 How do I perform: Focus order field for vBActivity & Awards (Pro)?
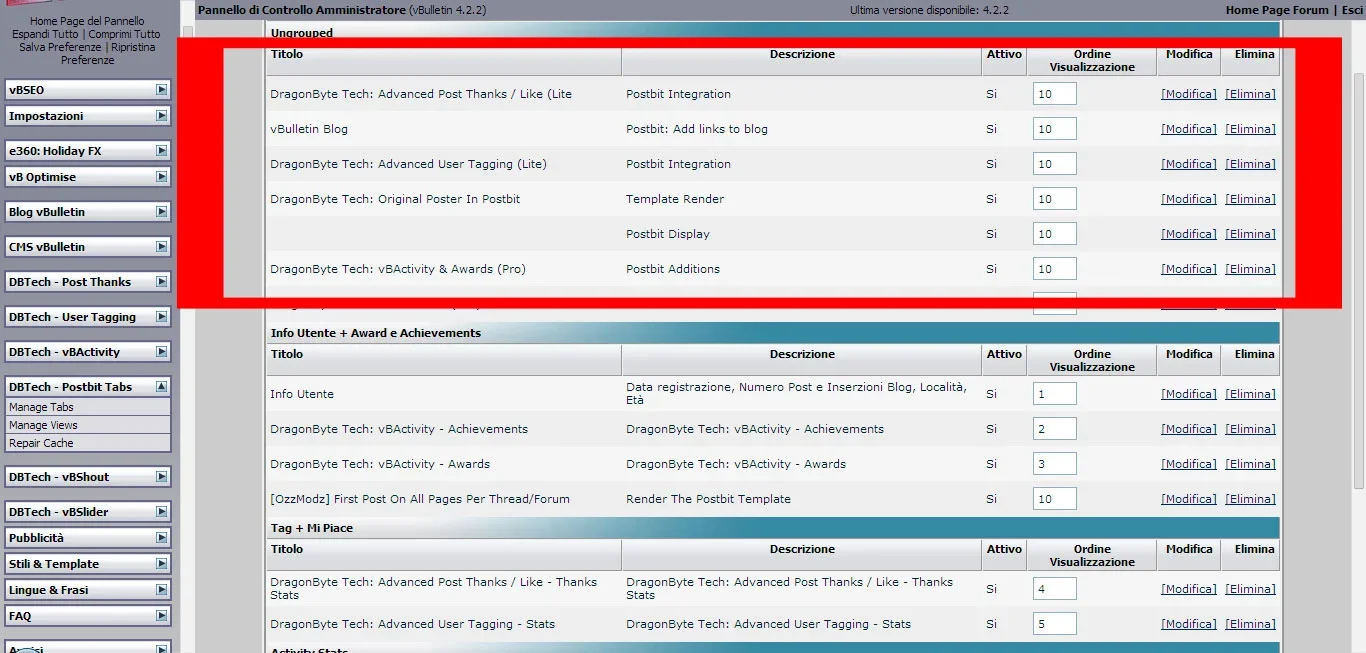[x=1055, y=269]
